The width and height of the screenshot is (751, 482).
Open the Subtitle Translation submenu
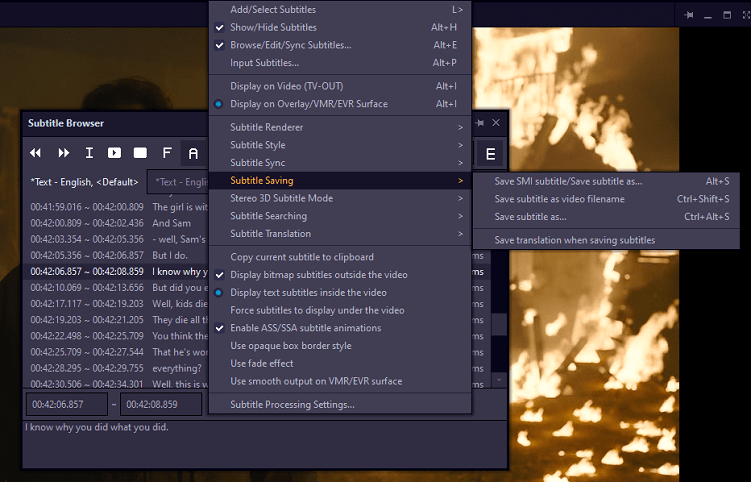[340, 234]
